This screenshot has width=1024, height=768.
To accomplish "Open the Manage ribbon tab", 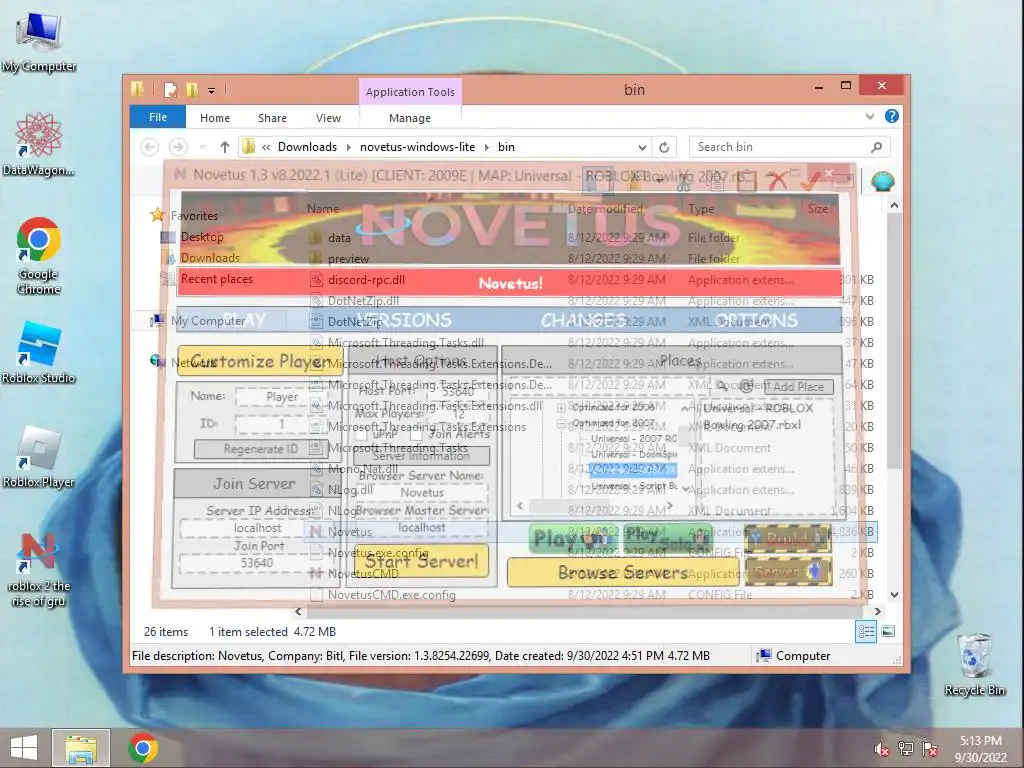I will coord(410,118).
